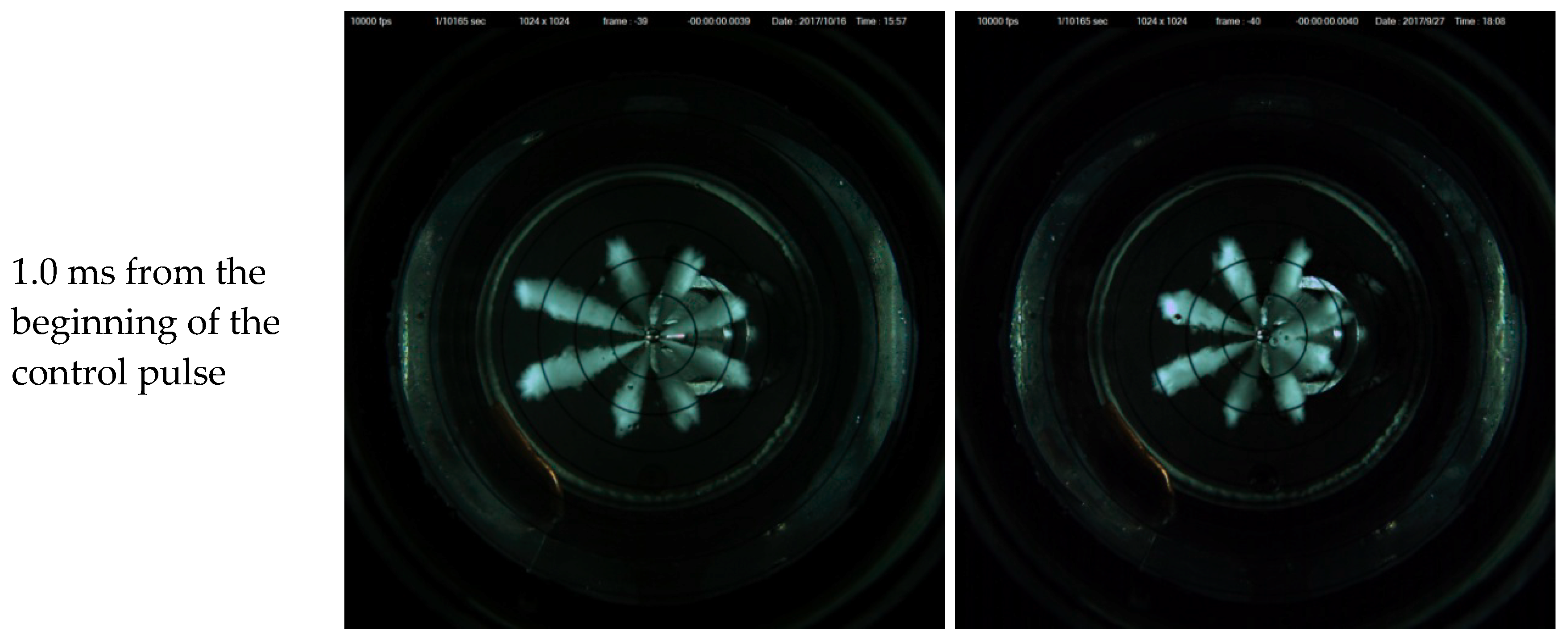
Task: Click "10000 fps" label in right image
Action: (997, 21)
